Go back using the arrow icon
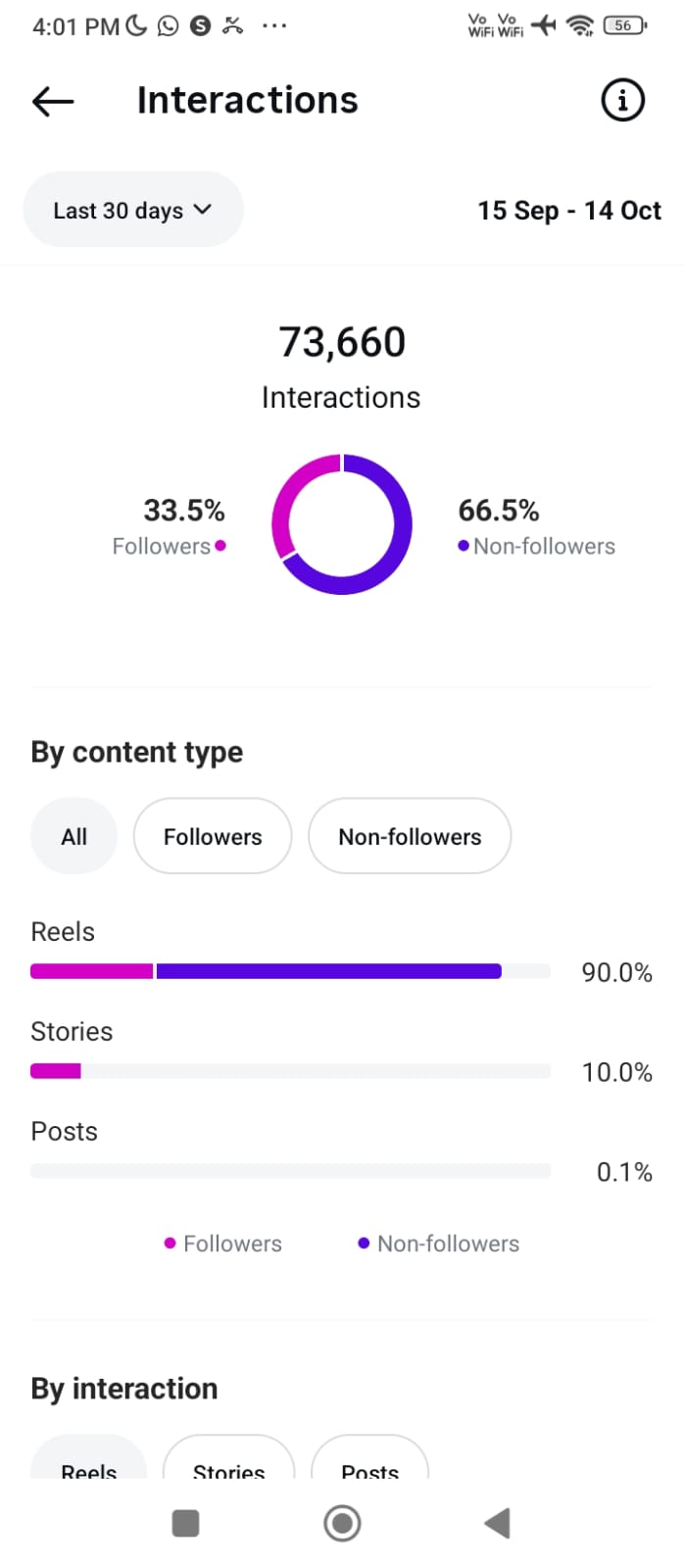 tap(53, 101)
